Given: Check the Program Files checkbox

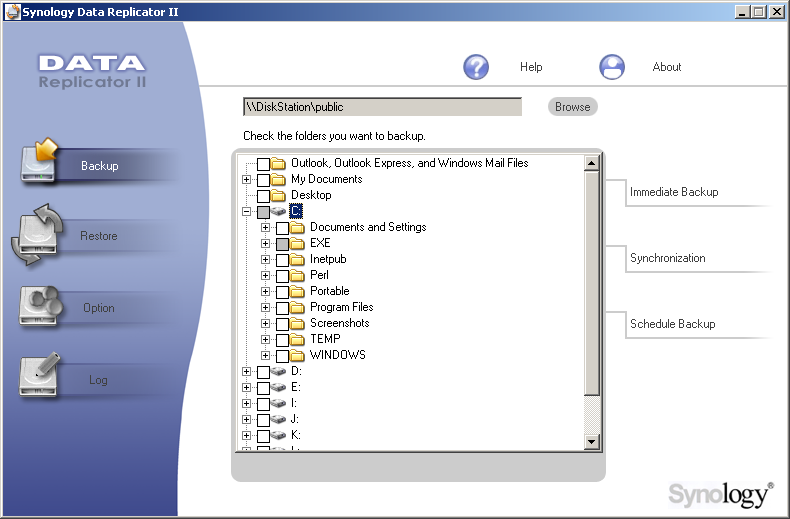Looking at the screenshot, I should 282,308.
